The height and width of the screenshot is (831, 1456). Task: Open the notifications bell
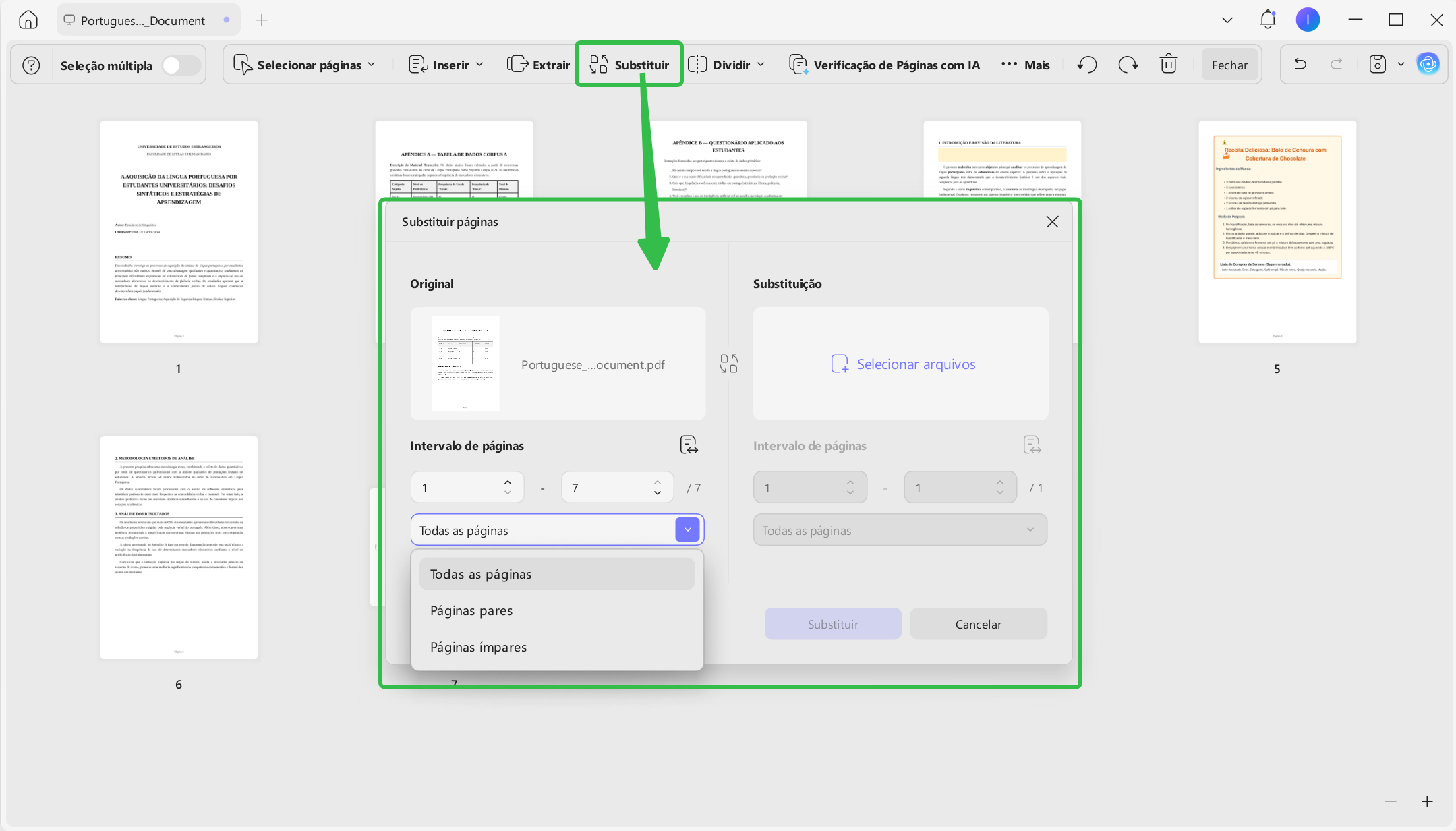pos(1268,20)
